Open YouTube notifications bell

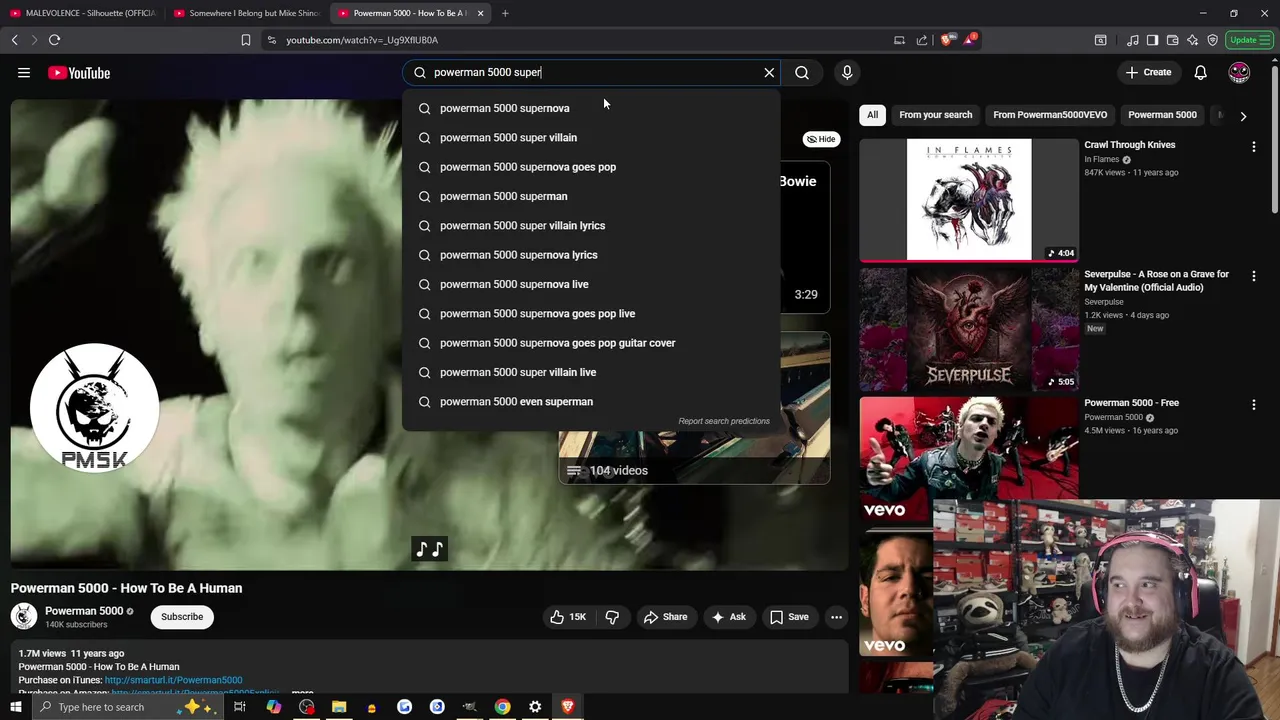[1200, 72]
